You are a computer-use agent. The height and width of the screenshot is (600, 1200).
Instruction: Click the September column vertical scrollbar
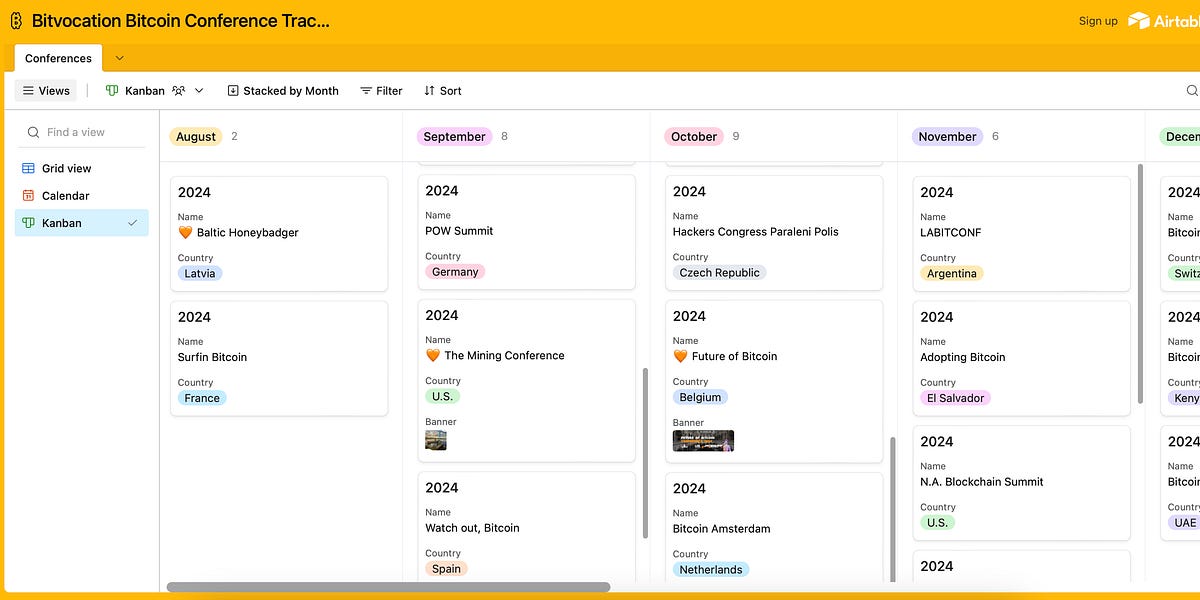pyautogui.click(x=645, y=453)
